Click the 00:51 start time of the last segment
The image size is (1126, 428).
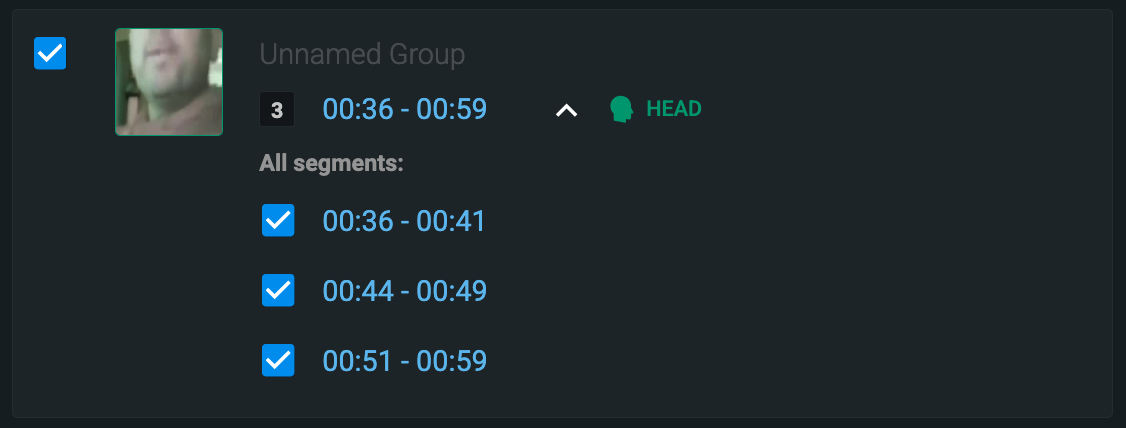(357, 360)
